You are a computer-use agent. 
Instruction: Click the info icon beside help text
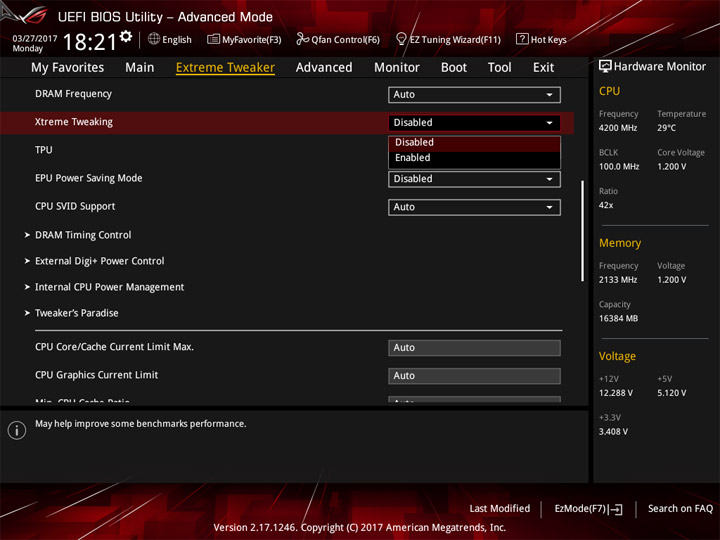[x=17, y=430]
